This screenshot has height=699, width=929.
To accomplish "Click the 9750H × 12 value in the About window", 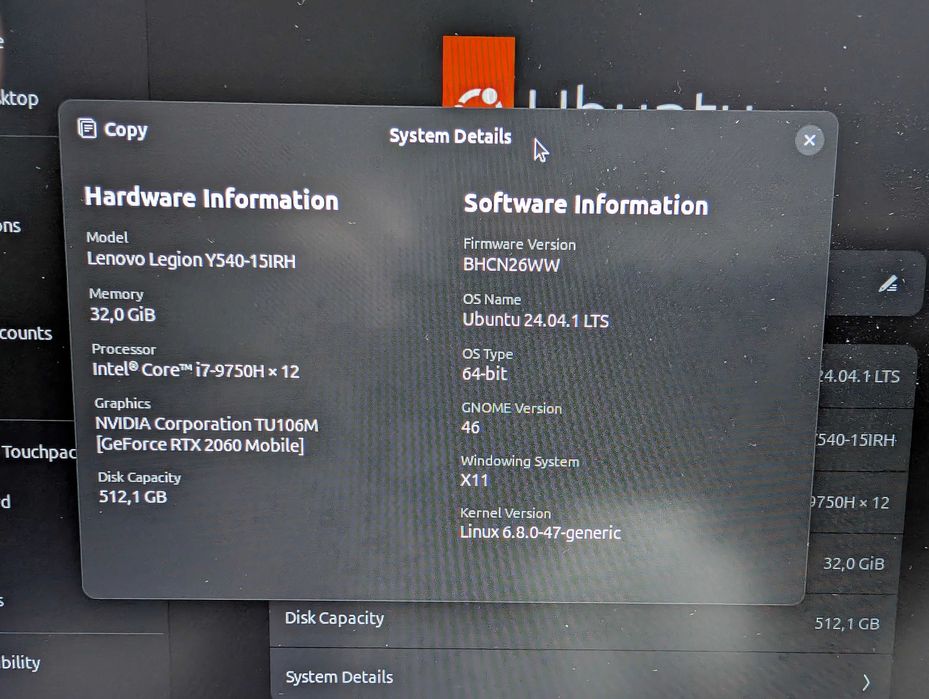I will coord(849,502).
